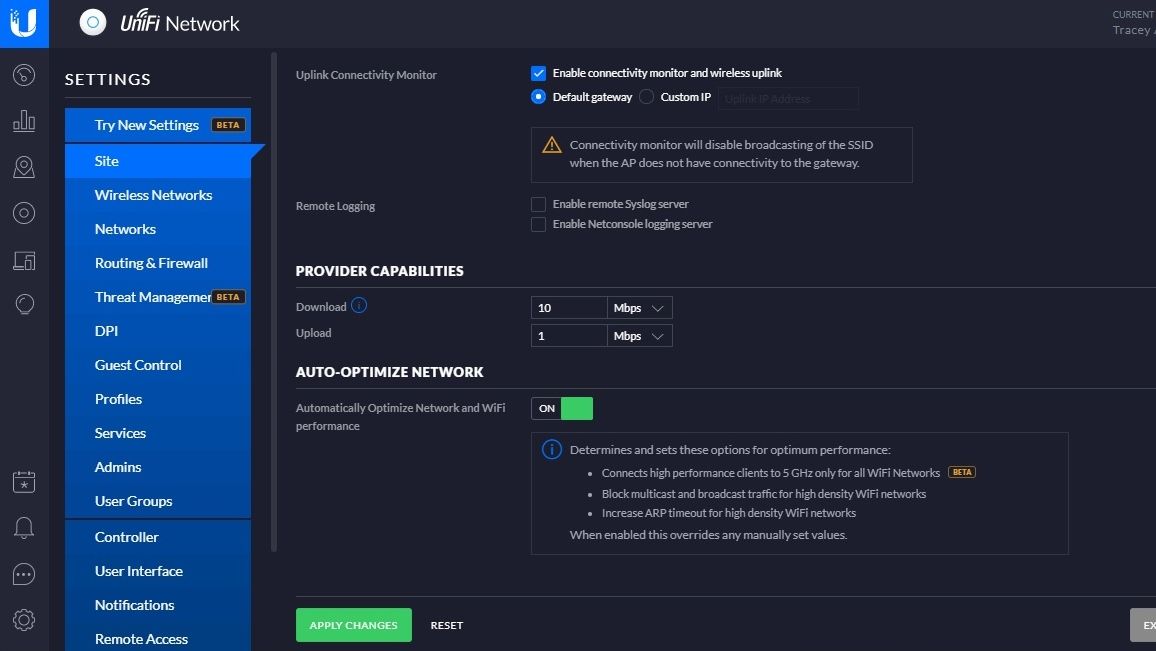This screenshot has height=651, width=1156.
Task: Uncheck Enable connectivity monitor and wireless uplink
Action: 539,73
